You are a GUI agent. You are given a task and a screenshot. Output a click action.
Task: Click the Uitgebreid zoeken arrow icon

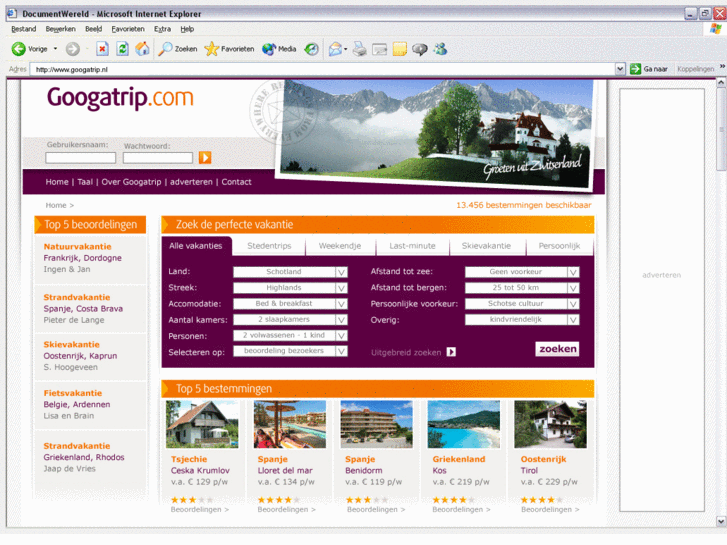451,352
